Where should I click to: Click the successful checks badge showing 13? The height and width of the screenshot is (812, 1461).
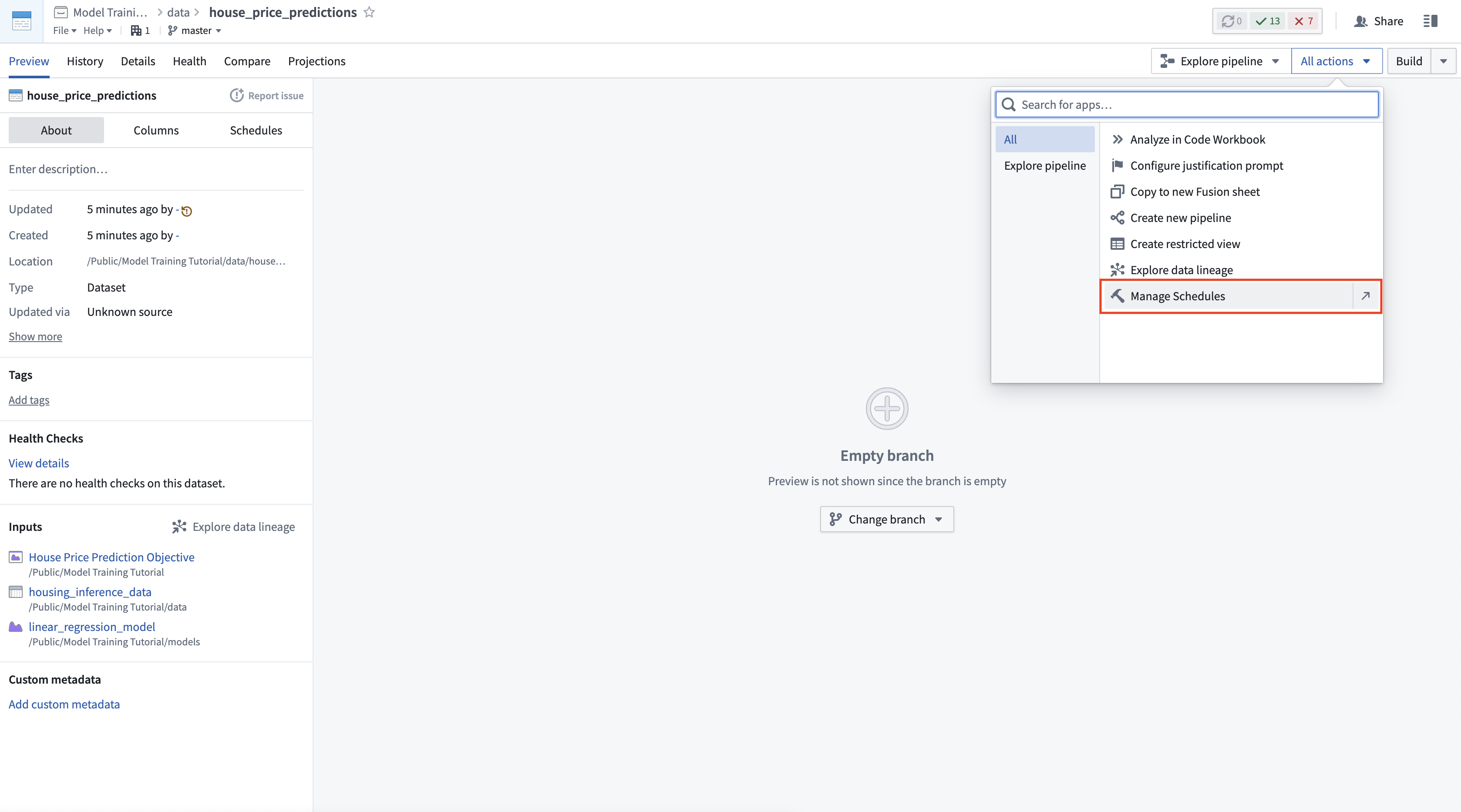click(x=1268, y=21)
